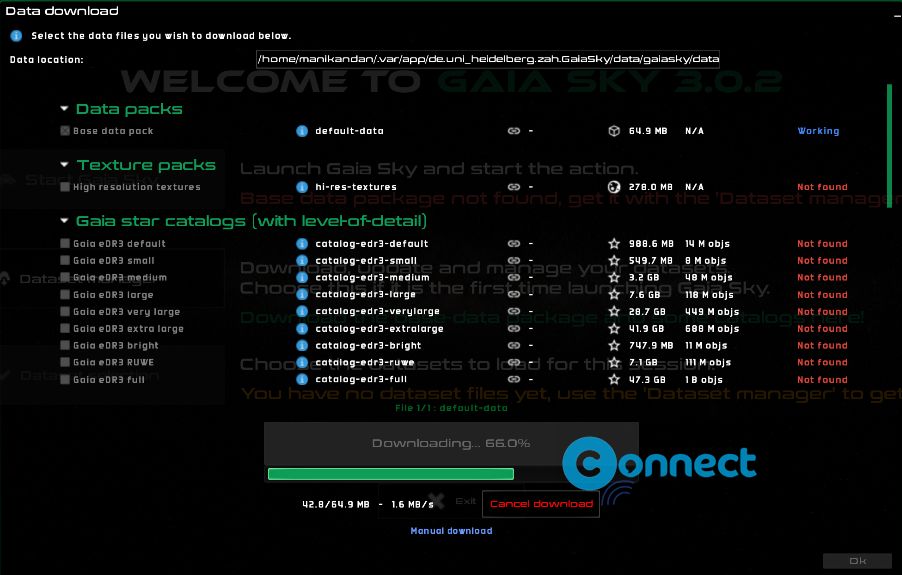
Task: Click the 42.8/64.9 MB download readout
Action: [x=335, y=504]
